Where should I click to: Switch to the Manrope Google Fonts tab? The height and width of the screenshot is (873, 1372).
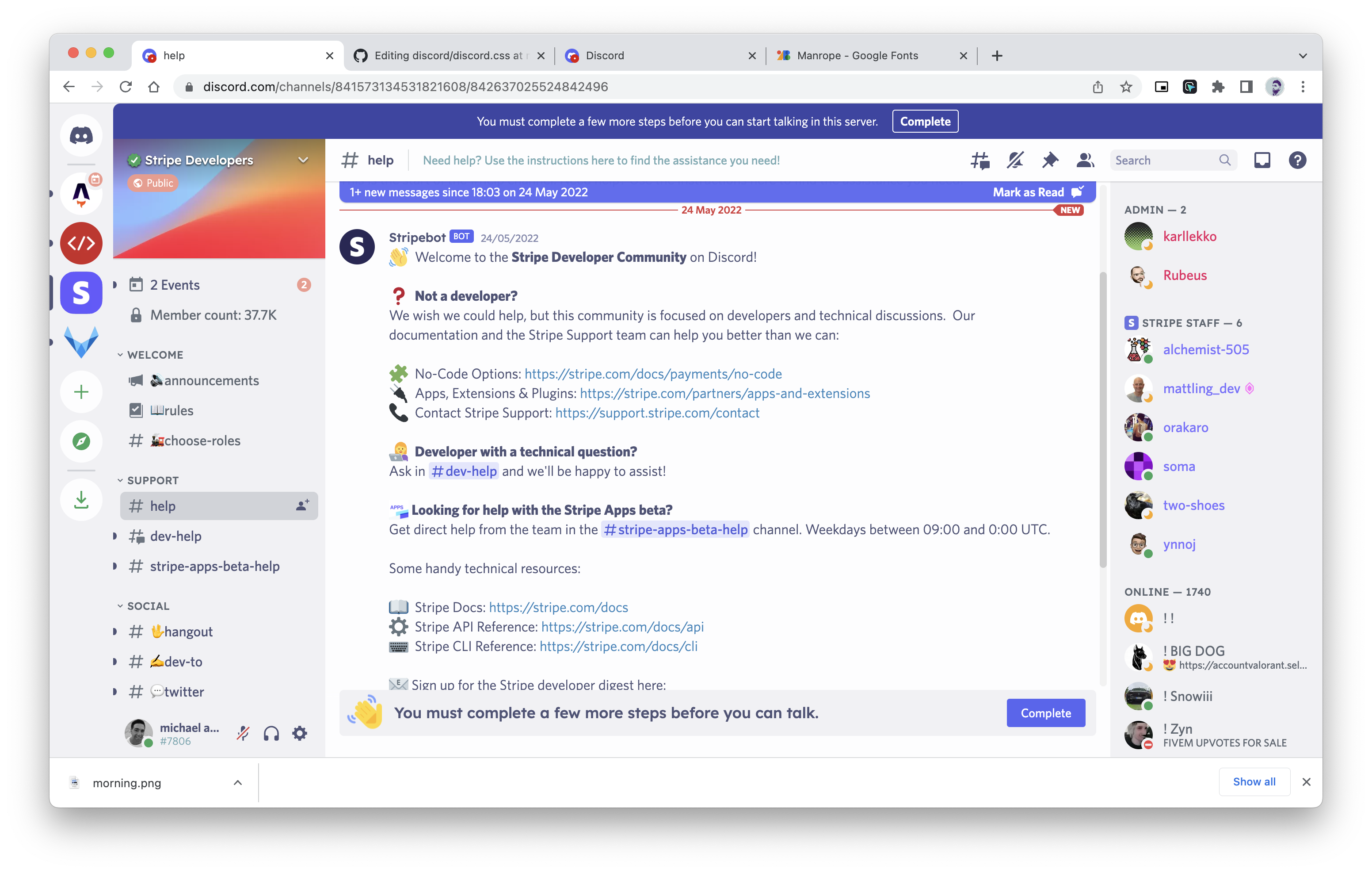(x=857, y=55)
